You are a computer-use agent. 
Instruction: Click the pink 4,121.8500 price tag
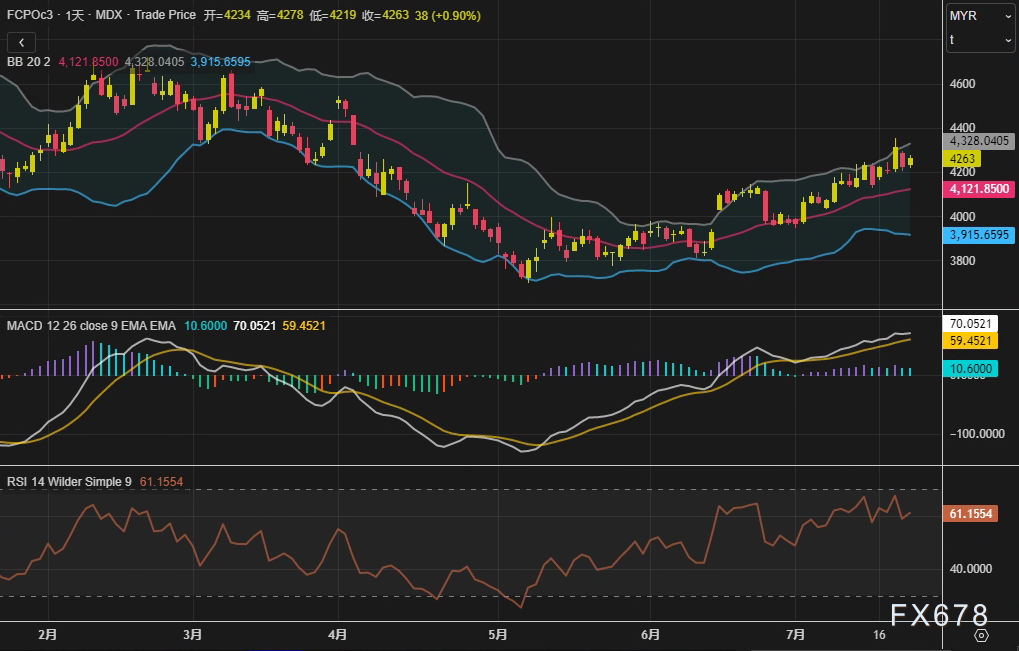tap(980, 189)
